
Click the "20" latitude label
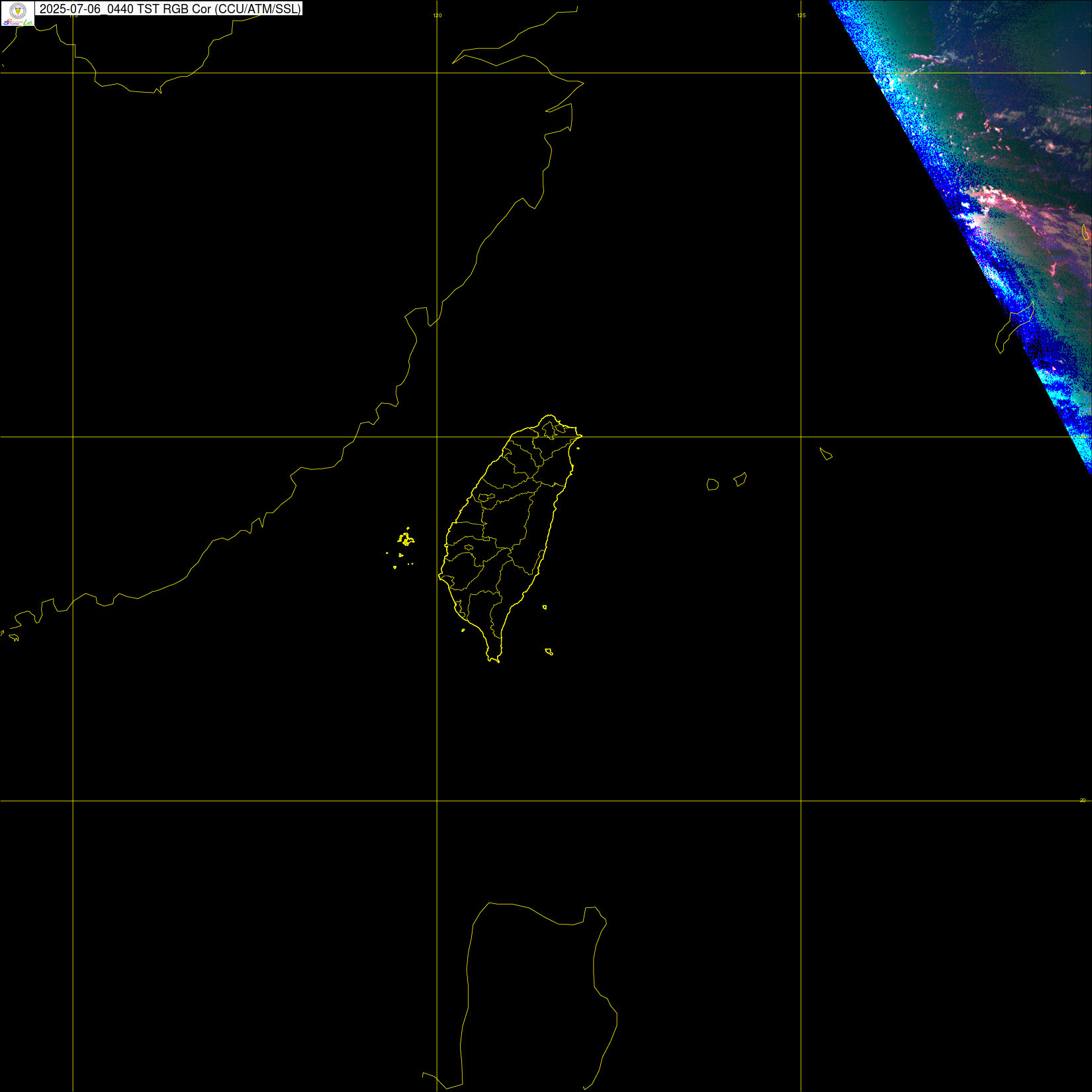point(1083,800)
